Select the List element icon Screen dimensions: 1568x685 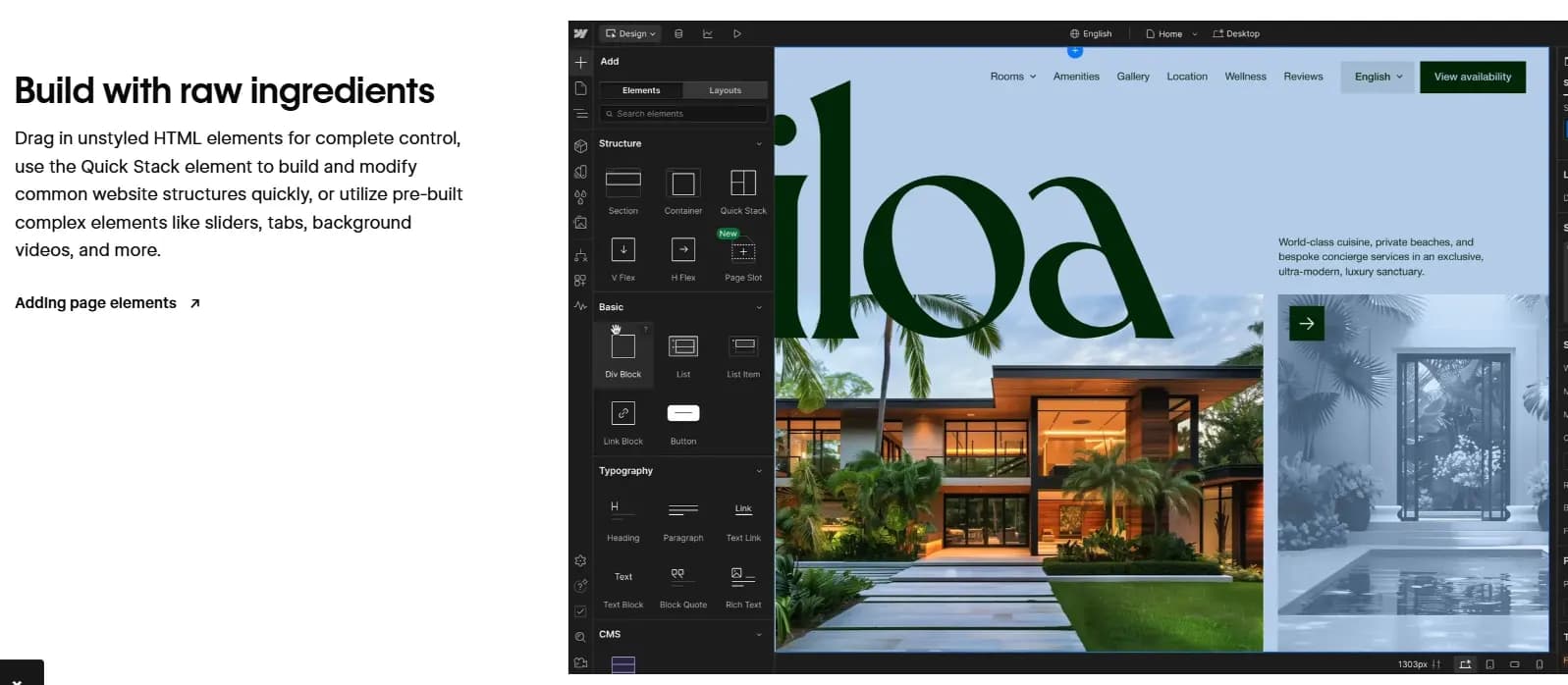683,345
